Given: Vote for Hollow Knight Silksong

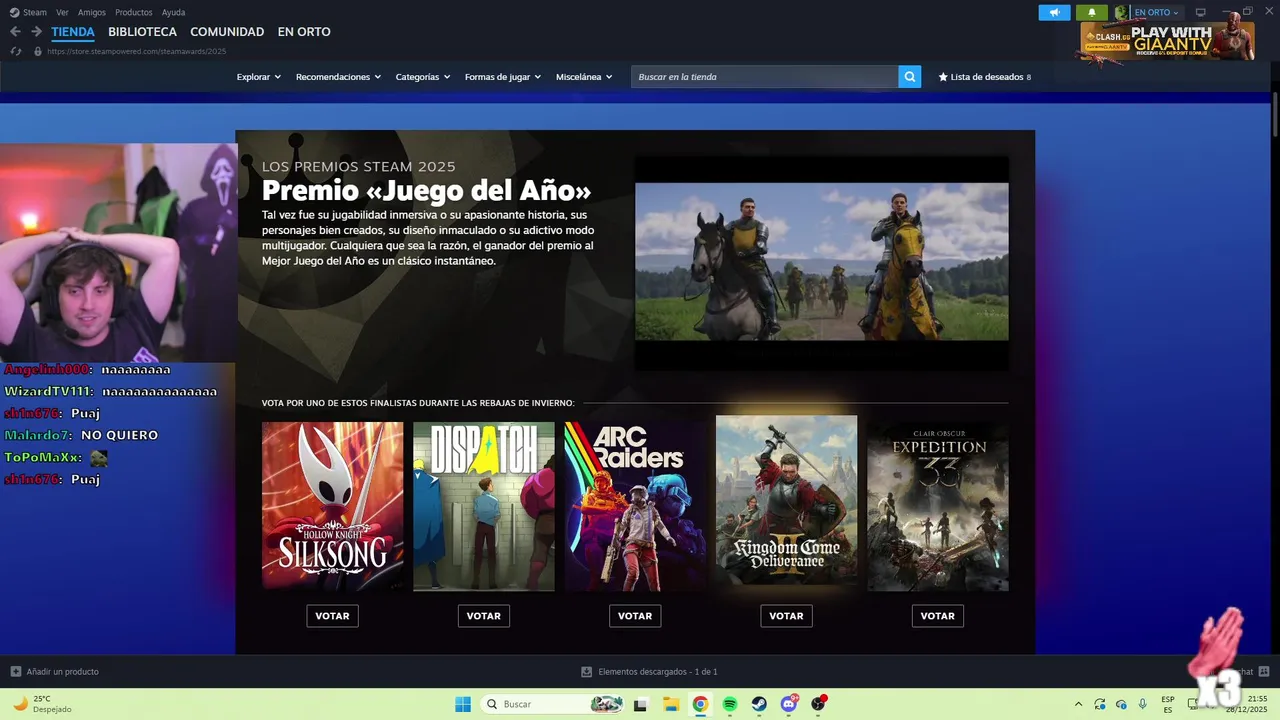Looking at the screenshot, I should (x=332, y=616).
